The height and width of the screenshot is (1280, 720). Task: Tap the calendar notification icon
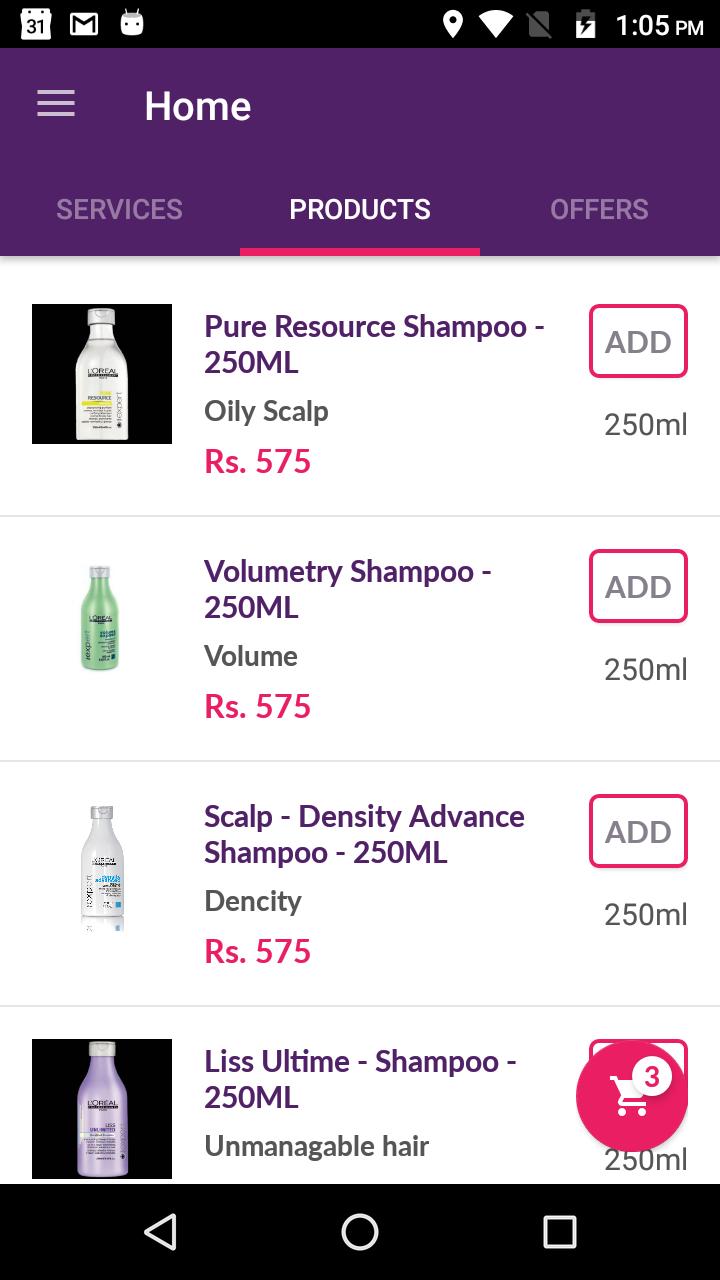point(35,24)
